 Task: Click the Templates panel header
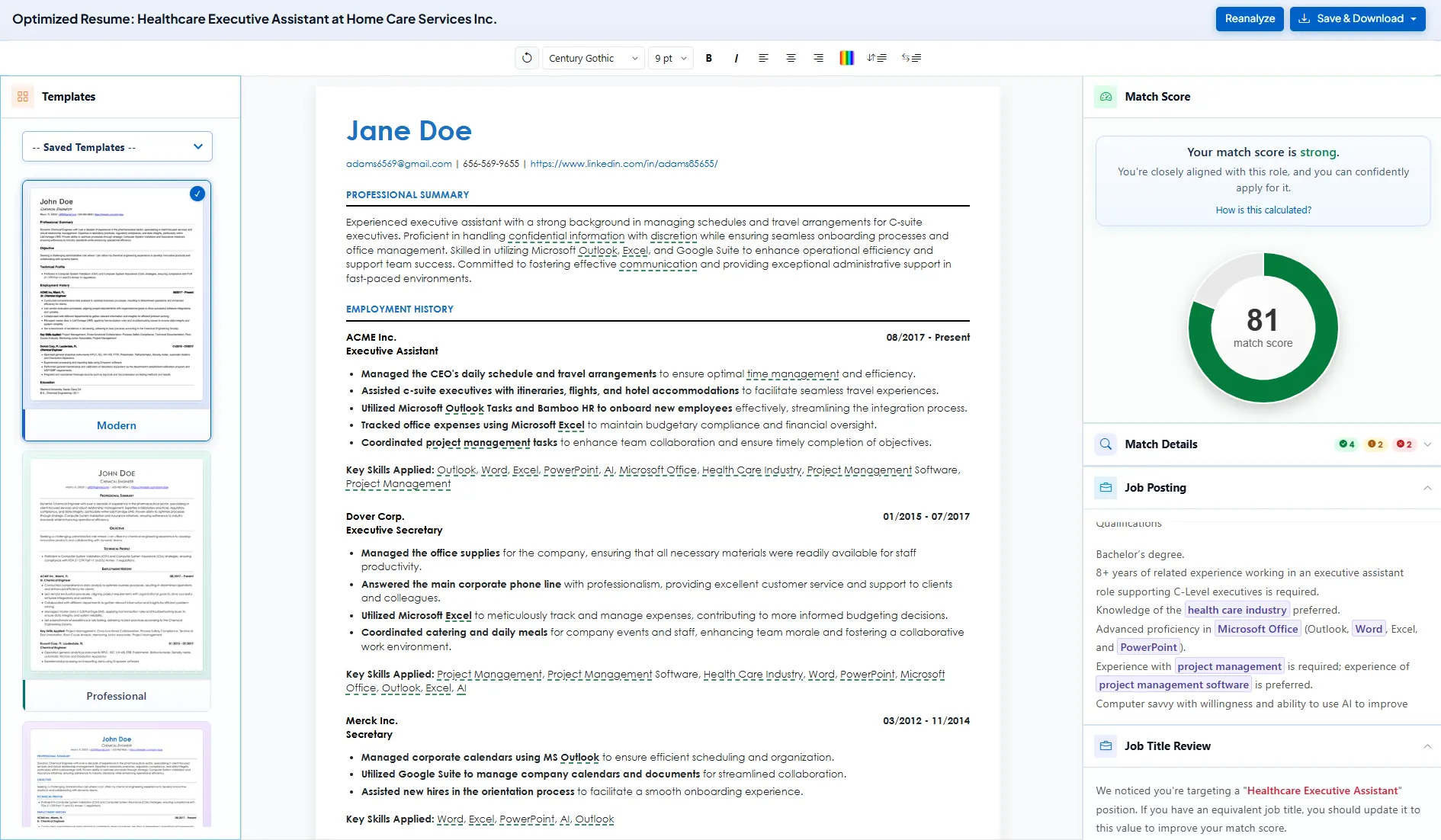[120, 97]
